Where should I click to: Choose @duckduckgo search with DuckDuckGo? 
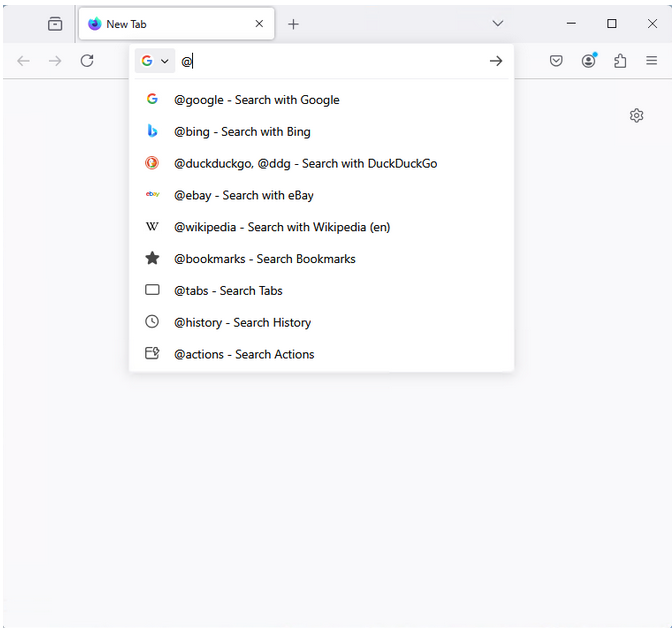coord(305,164)
